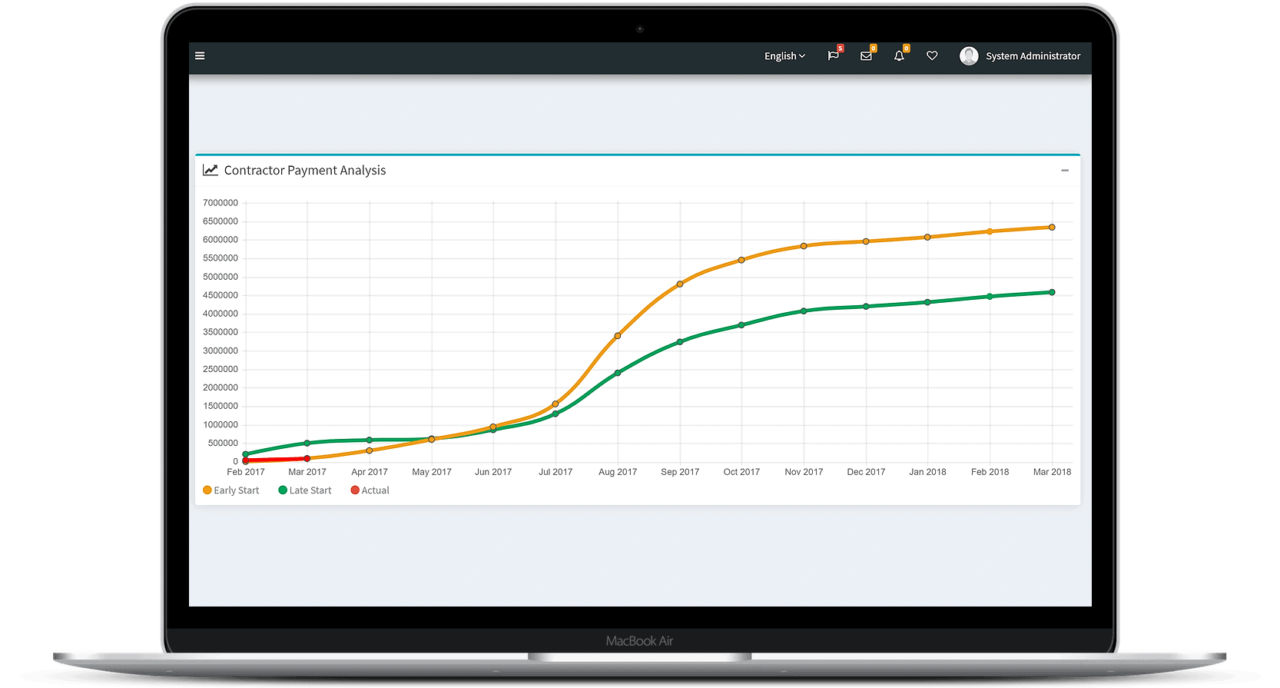
Task: Click the Late Start point at Mar 2017
Action: point(307,443)
